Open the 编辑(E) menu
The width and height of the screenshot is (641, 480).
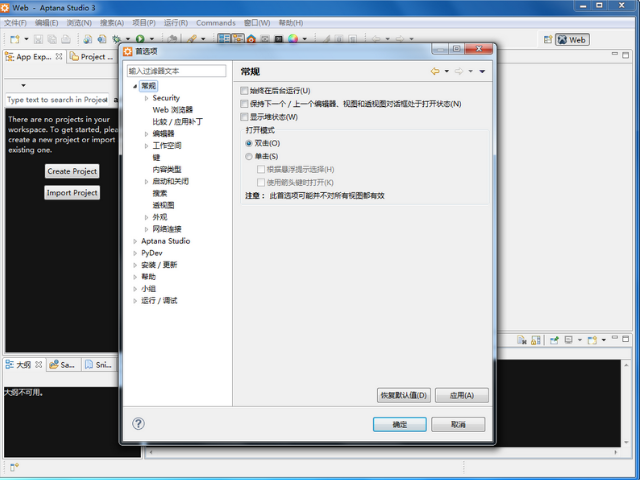click(46, 22)
